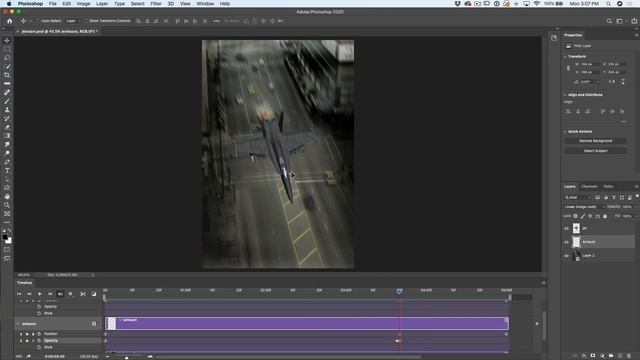This screenshot has height=360, width=640.
Task: Toggle Show Transform Controls checkbox
Action: [87, 21]
